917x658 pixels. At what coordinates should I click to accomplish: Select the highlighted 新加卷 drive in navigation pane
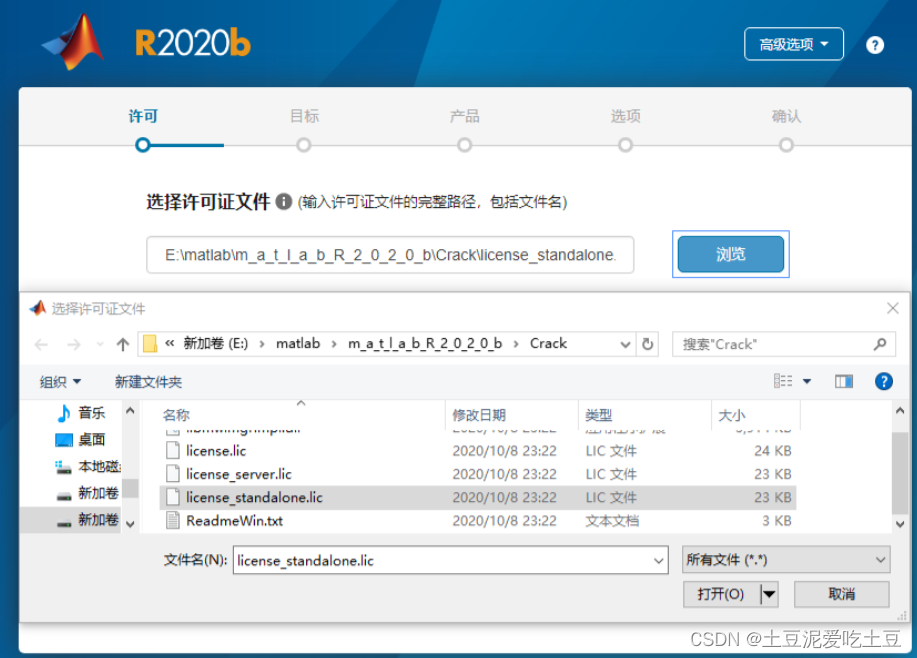click(x=70, y=519)
